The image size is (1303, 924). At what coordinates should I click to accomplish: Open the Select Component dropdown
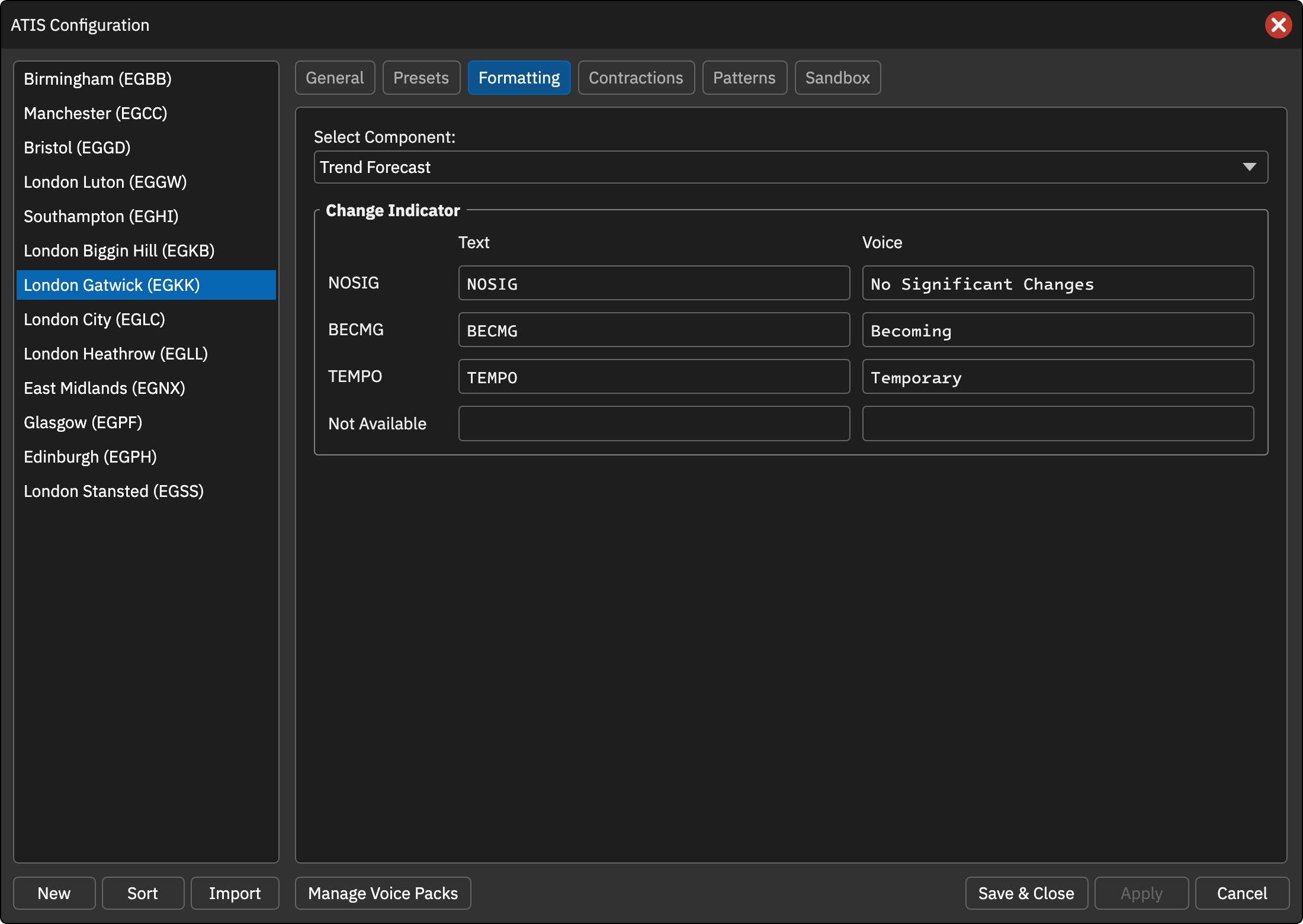click(791, 167)
